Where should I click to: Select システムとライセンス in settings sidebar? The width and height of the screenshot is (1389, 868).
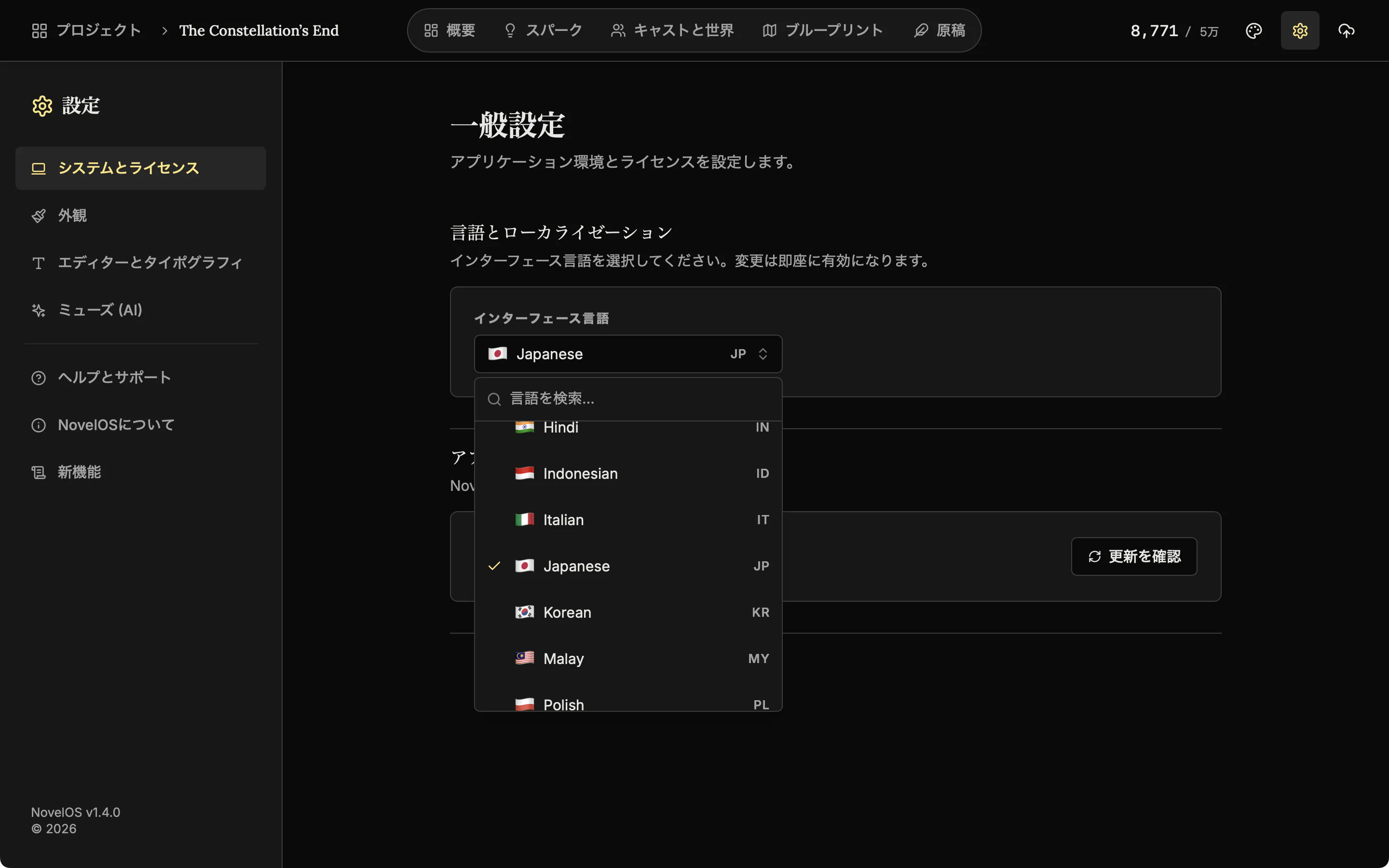141,168
